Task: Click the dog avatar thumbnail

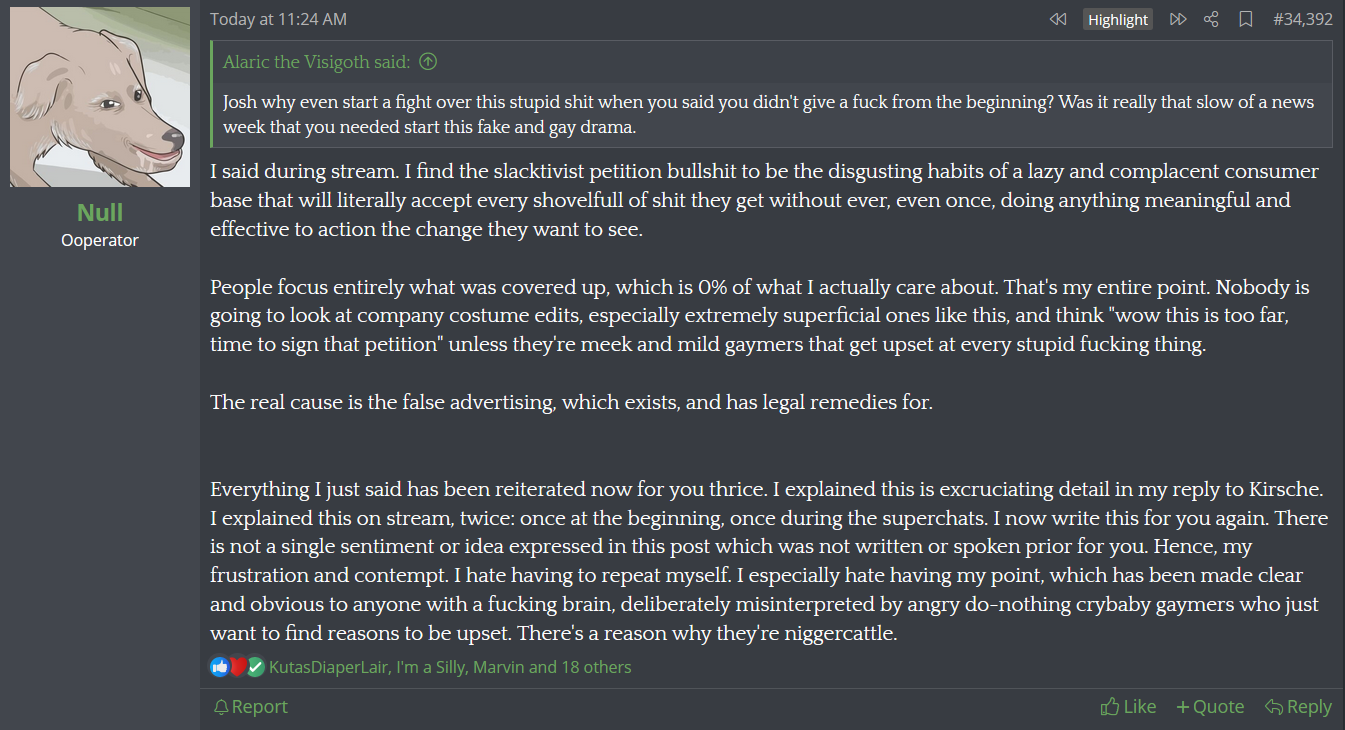Action: (100, 97)
